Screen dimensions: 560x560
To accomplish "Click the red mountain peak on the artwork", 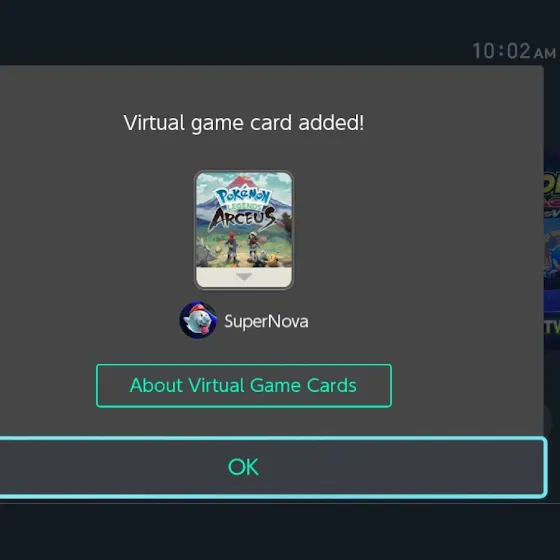I will pos(244,181).
